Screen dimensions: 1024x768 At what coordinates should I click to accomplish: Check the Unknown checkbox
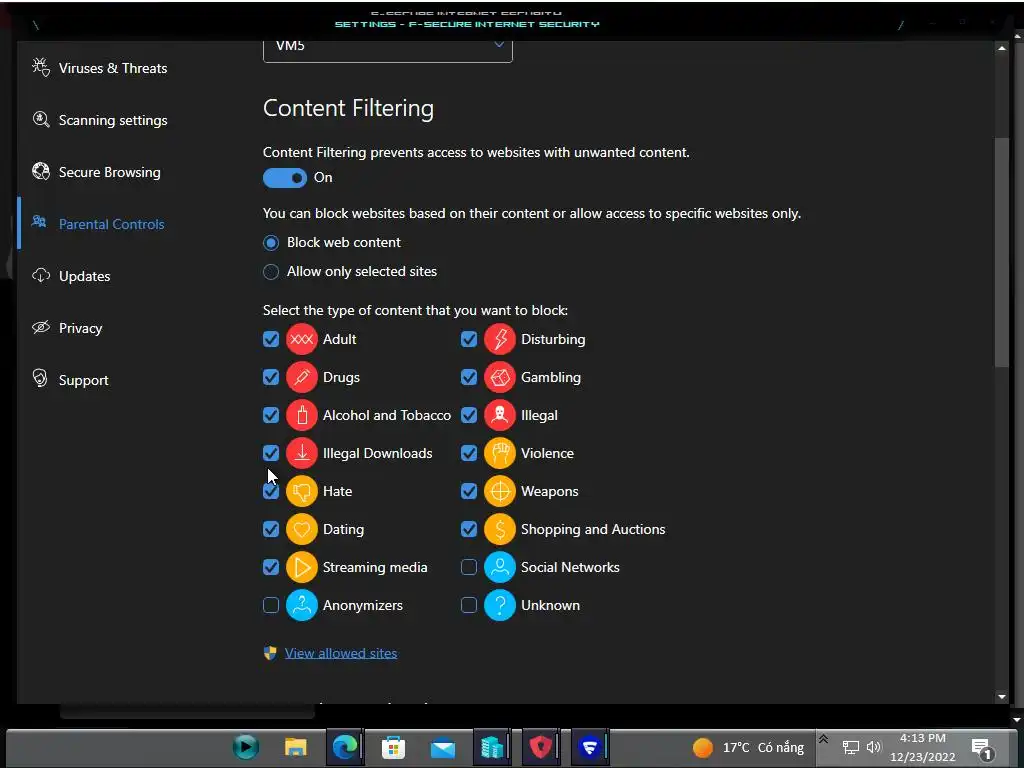469,605
